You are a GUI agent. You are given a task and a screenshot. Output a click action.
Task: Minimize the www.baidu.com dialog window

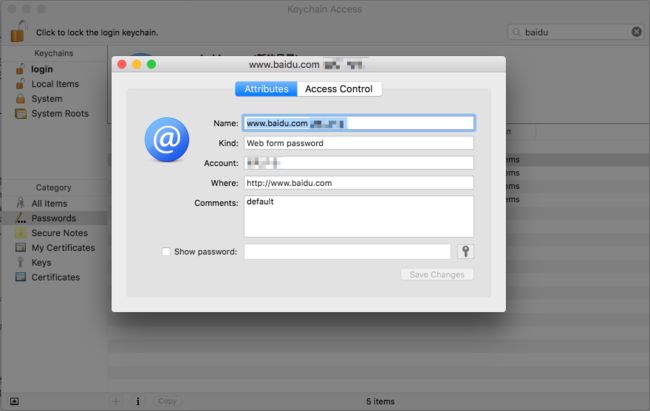pyautogui.click(x=137, y=64)
